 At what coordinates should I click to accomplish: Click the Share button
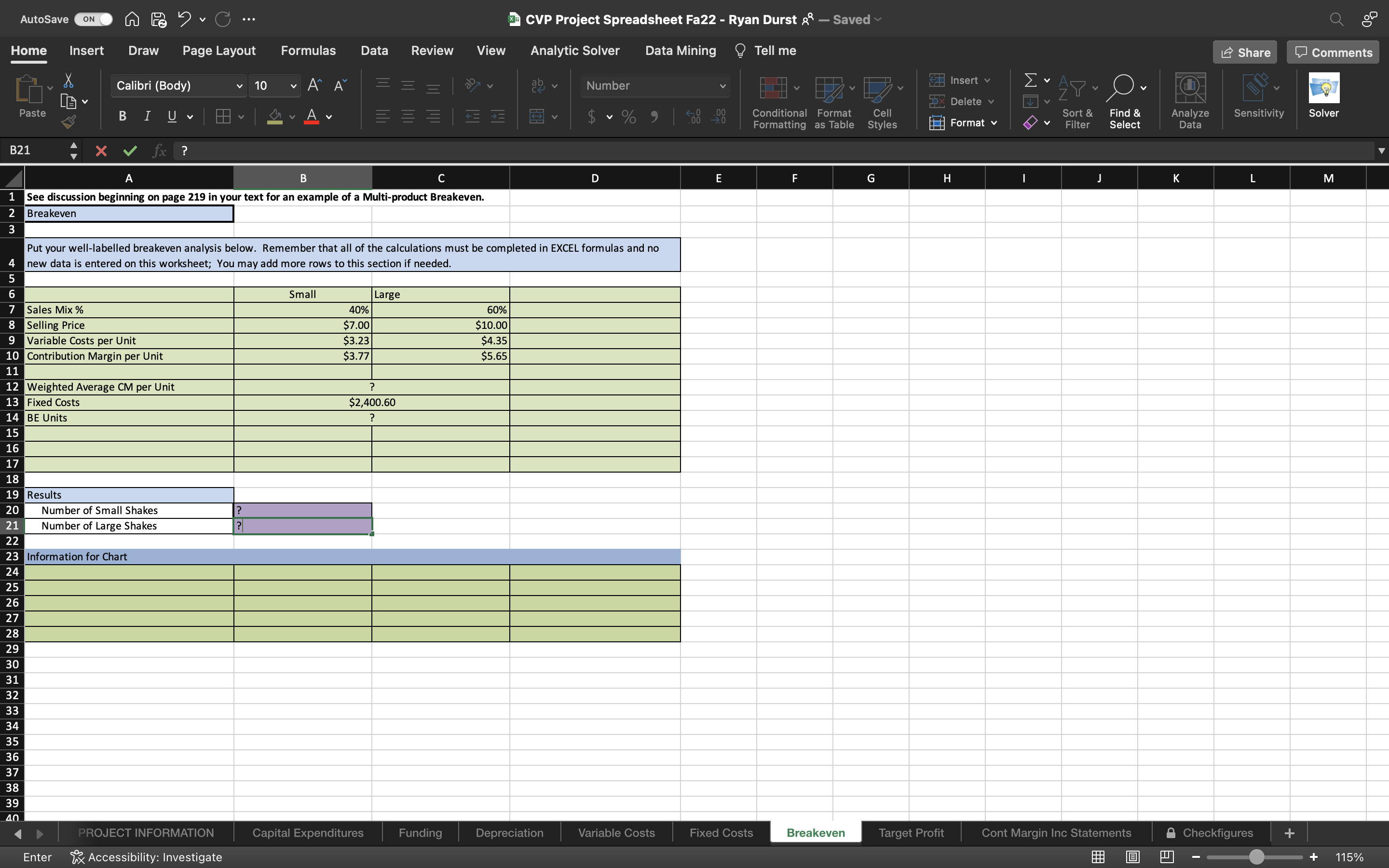(x=1244, y=52)
